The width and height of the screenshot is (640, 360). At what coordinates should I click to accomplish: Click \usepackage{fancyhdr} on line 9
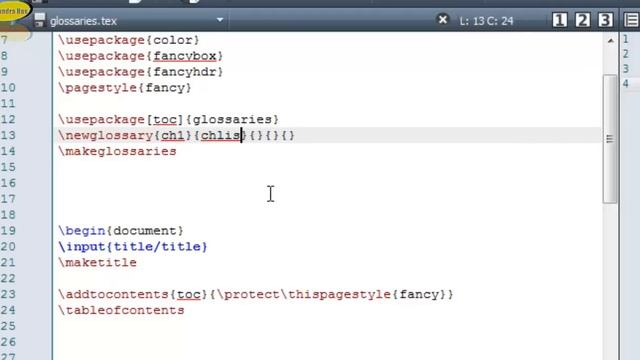[x=140, y=72]
